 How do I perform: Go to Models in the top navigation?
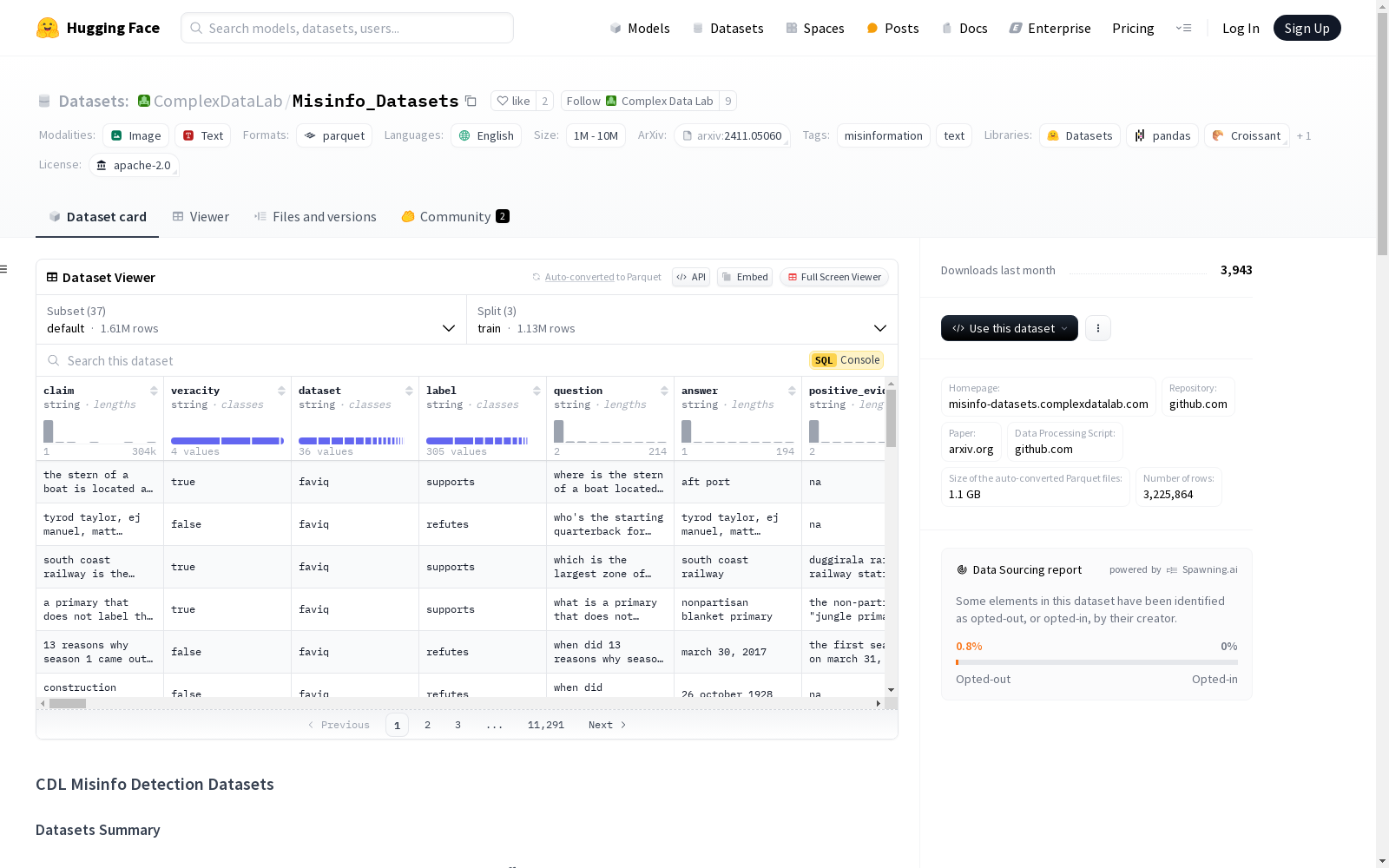pos(640,28)
